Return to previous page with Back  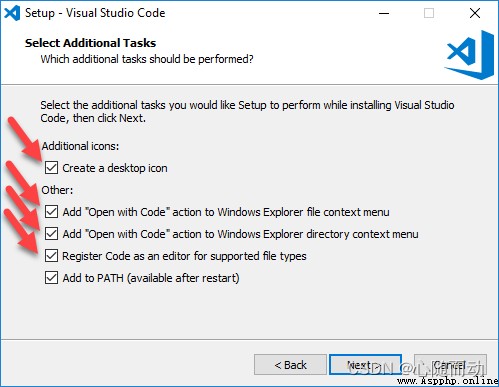[x=290, y=365]
